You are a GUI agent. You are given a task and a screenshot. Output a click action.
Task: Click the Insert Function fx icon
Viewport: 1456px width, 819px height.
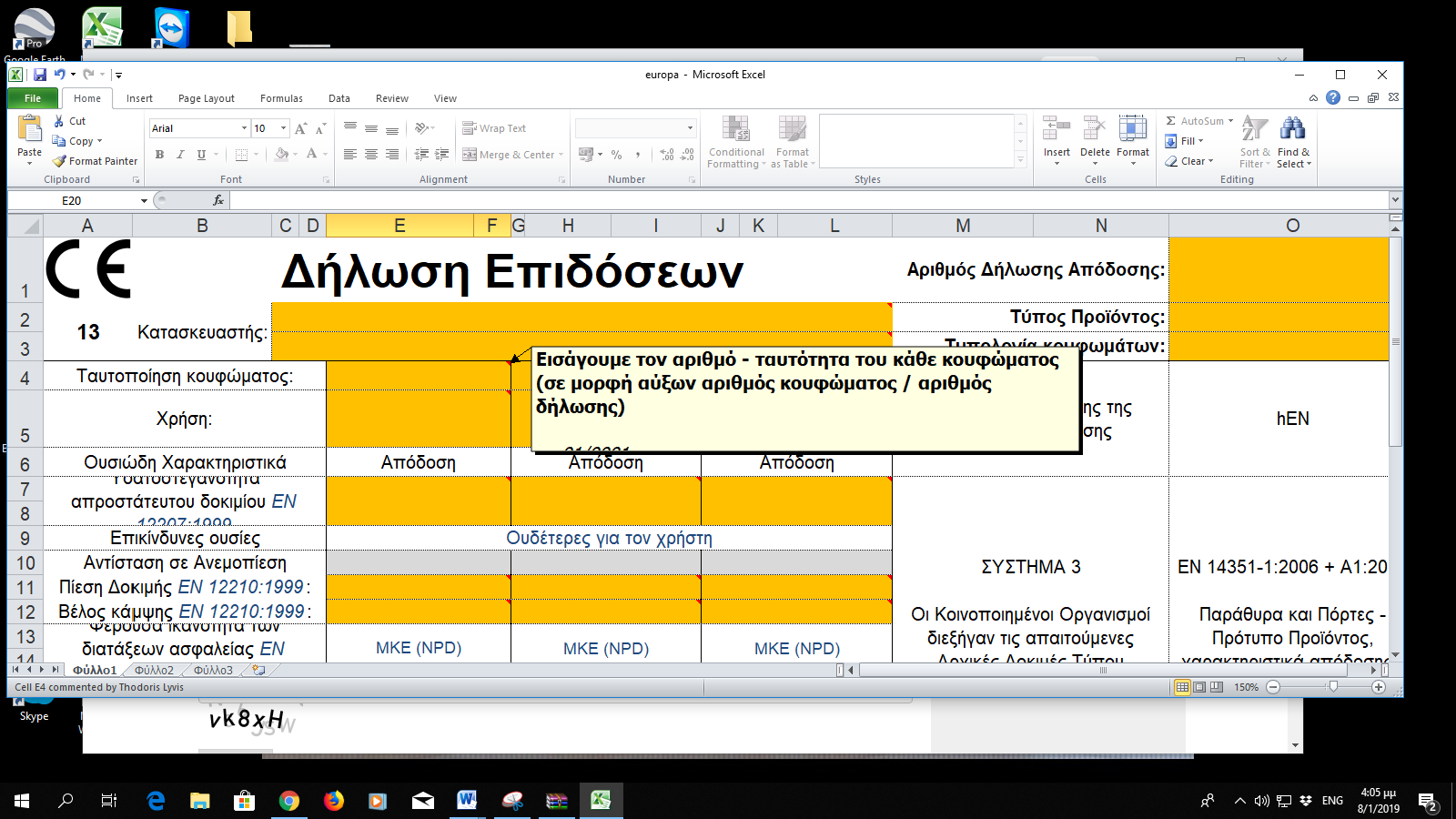(x=218, y=200)
